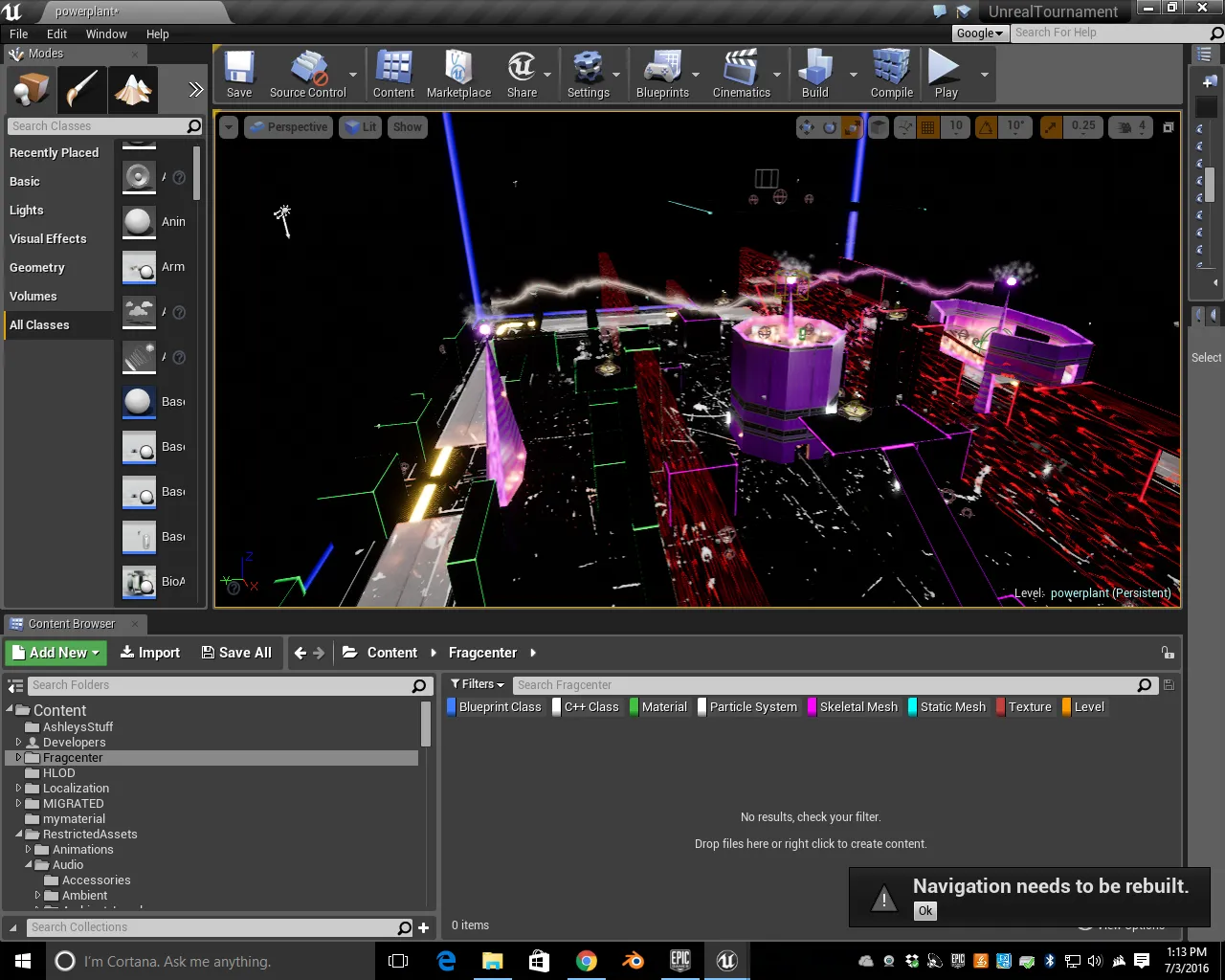Open camera speed dropdown showing 4
The image size is (1225, 980).
[x=1131, y=126]
